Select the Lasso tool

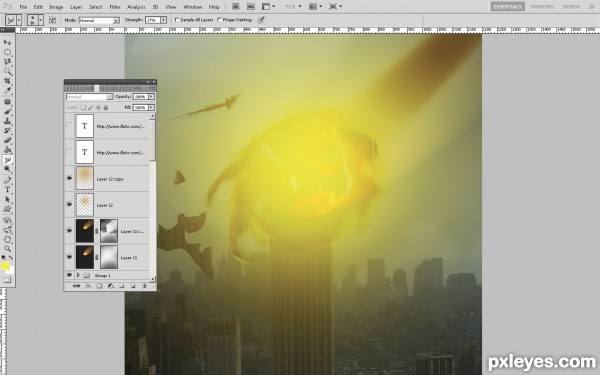click(7, 62)
